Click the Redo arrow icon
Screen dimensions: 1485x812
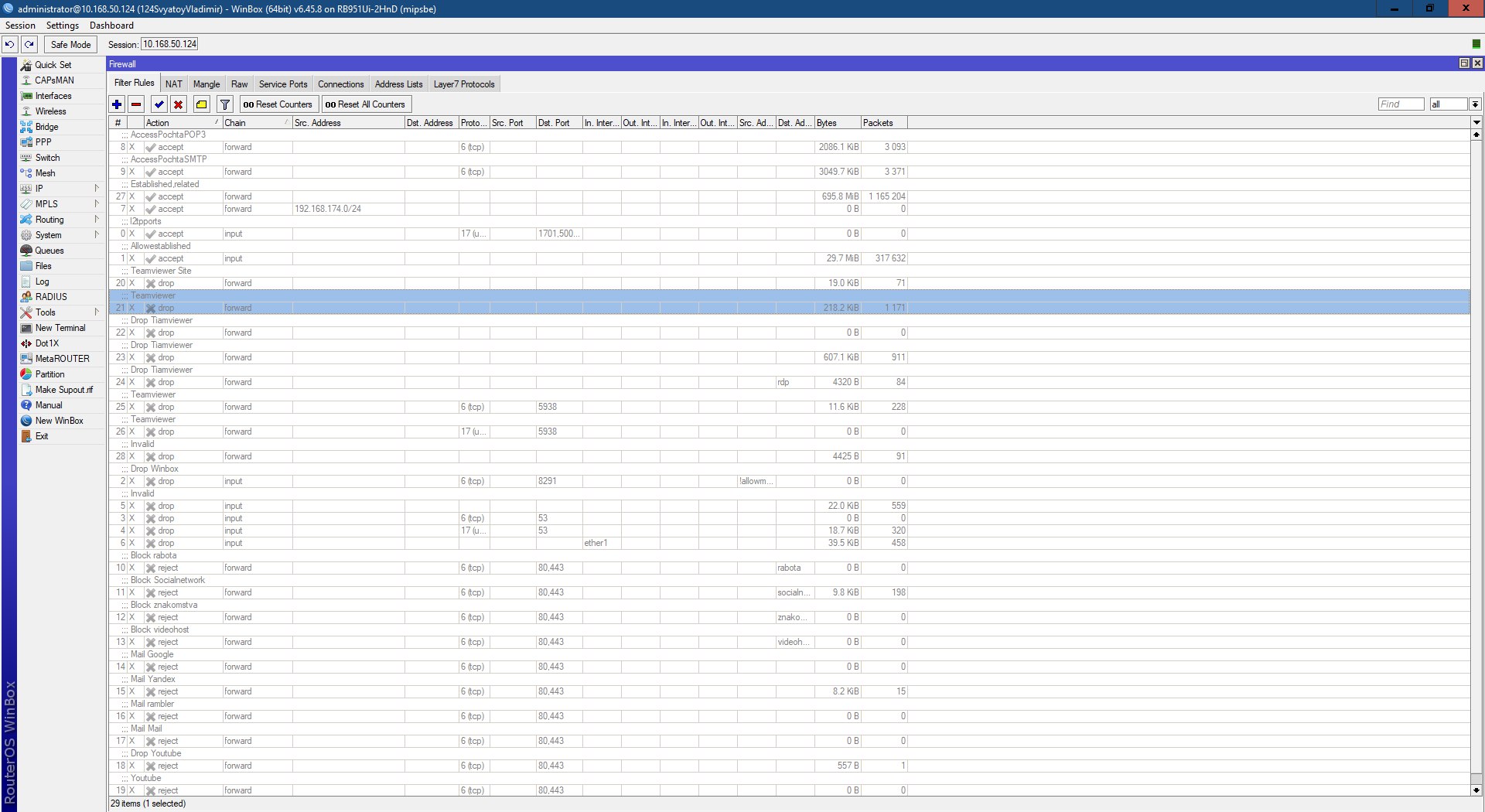click(x=29, y=44)
